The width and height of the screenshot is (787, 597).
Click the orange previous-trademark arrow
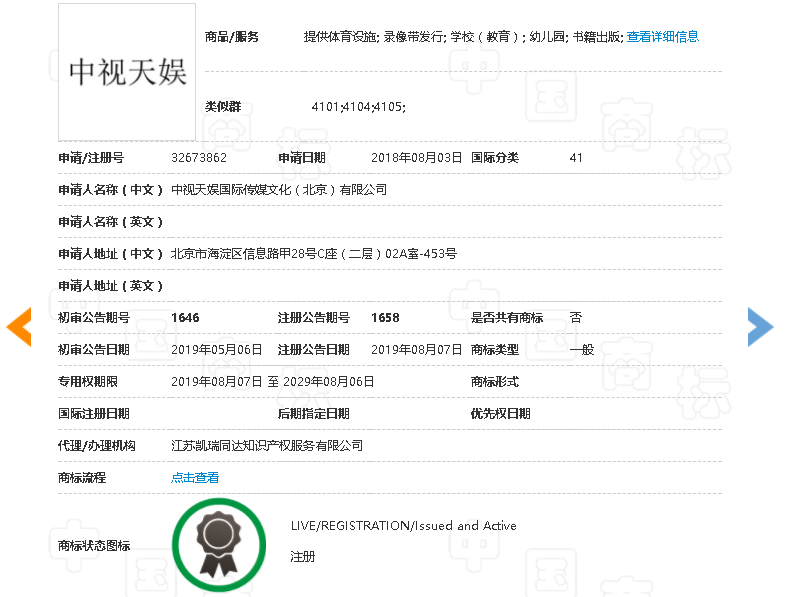tap(19, 327)
